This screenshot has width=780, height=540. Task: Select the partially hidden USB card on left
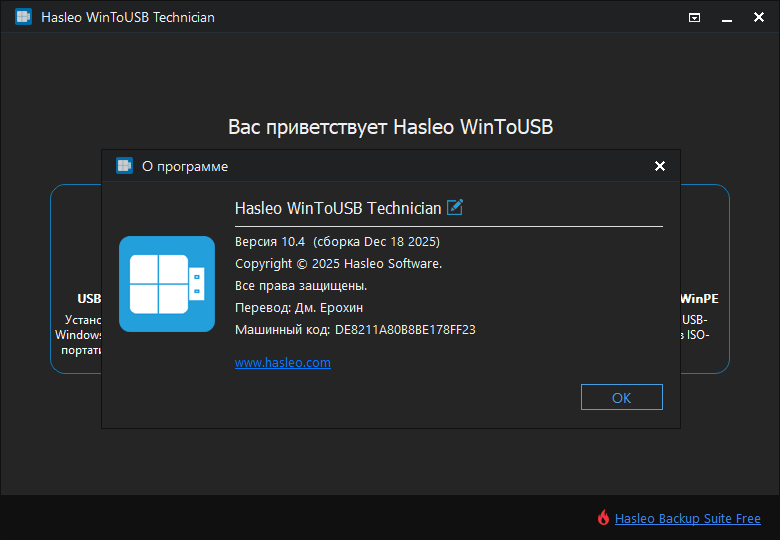tap(76, 280)
